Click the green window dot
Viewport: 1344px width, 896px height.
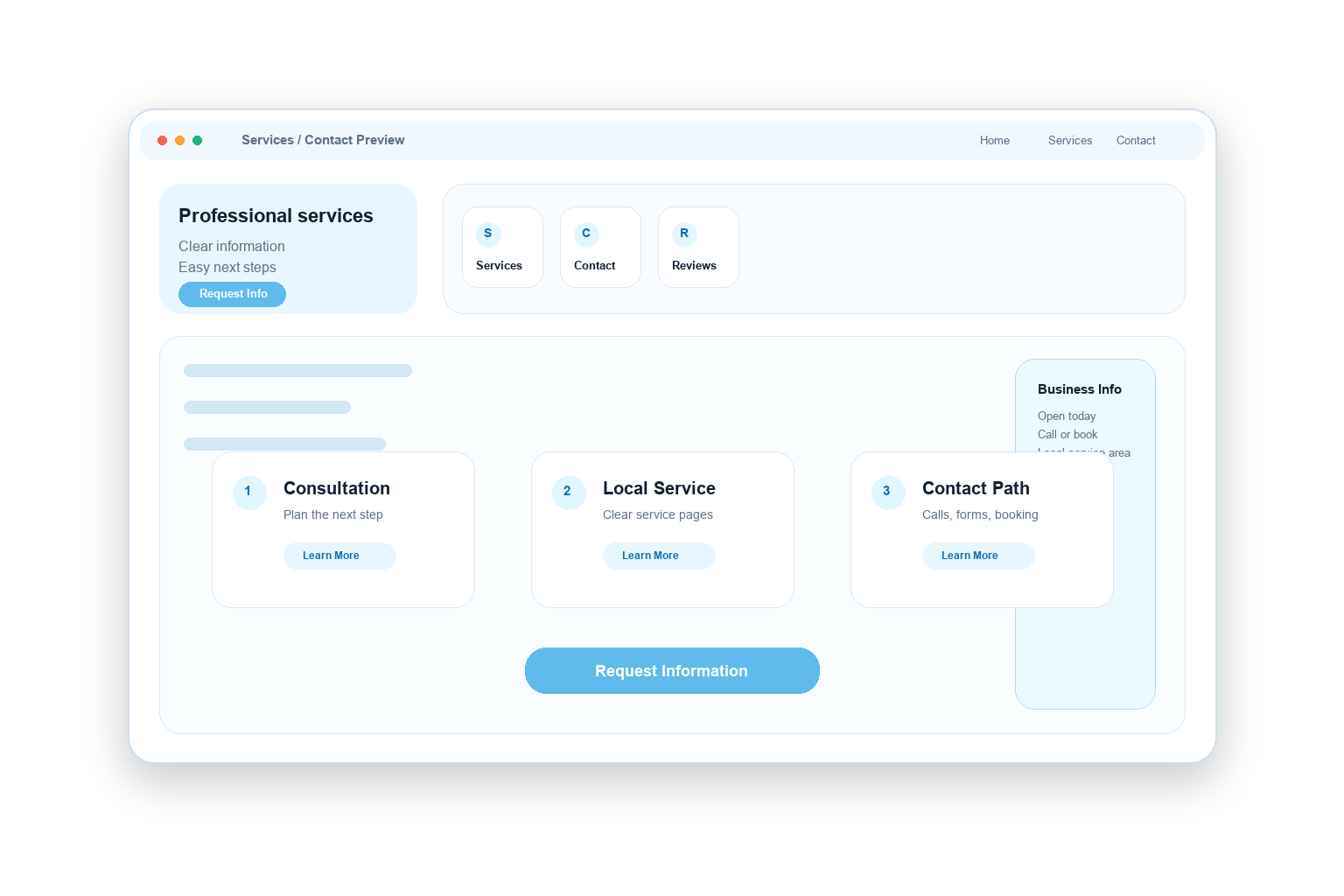coord(197,140)
